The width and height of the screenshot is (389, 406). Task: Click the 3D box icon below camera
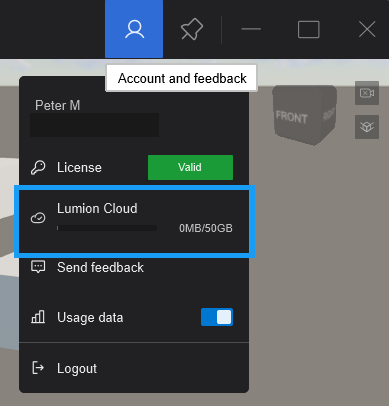click(367, 127)
